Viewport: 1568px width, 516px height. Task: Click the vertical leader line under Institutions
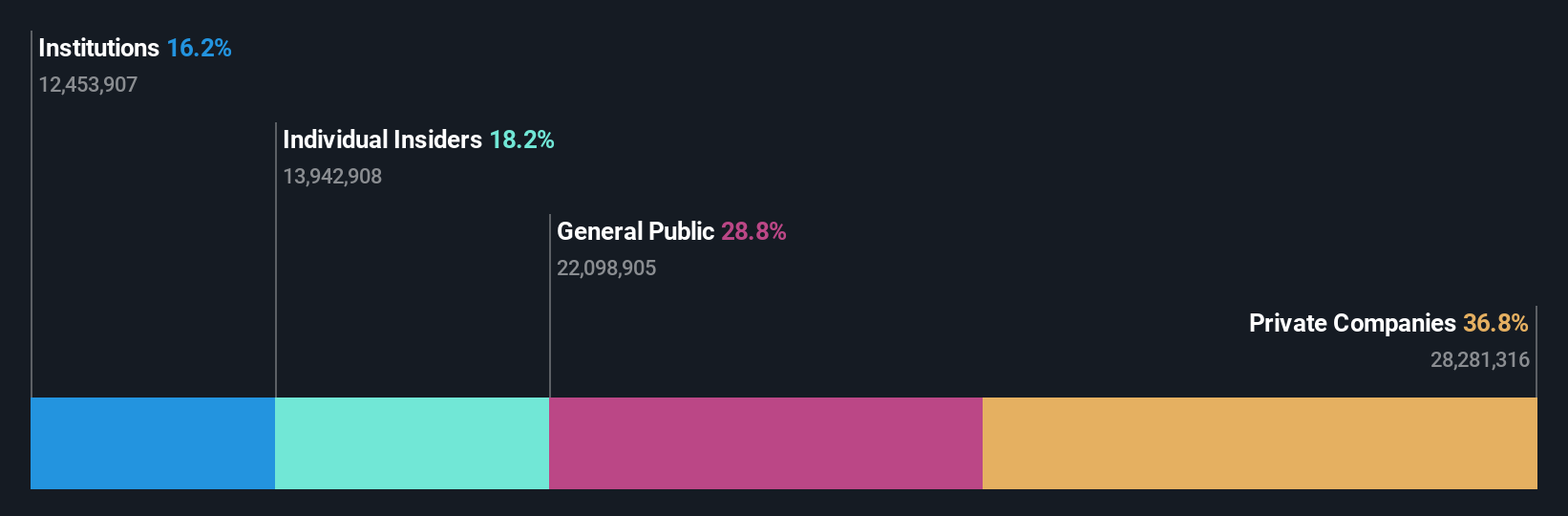click(x=32, y=239)
